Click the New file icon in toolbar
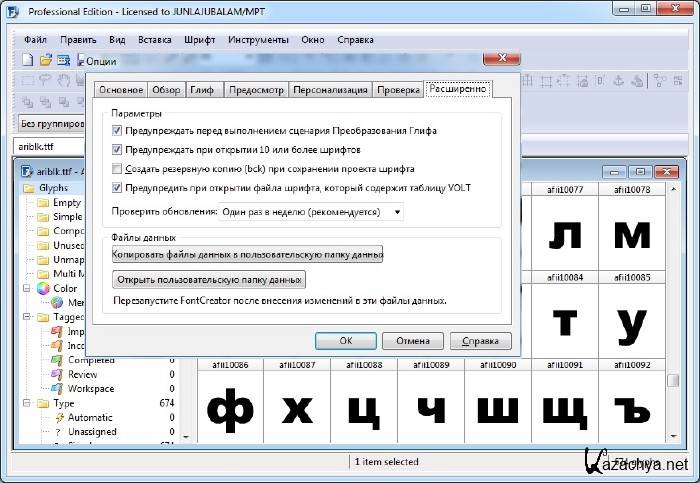Viewport: 700px width, 483px height. pyautogui.click(x=28, y=60)
